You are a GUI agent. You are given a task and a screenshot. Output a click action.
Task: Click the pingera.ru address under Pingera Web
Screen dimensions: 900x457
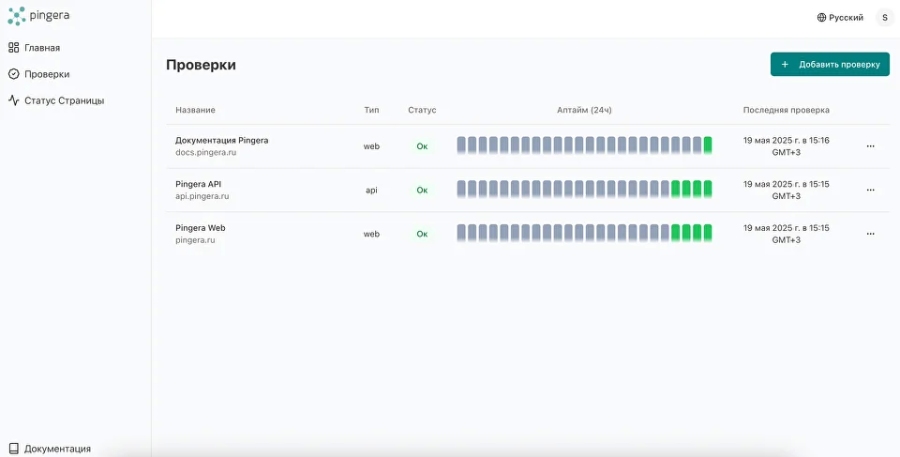tap(195, 240)
